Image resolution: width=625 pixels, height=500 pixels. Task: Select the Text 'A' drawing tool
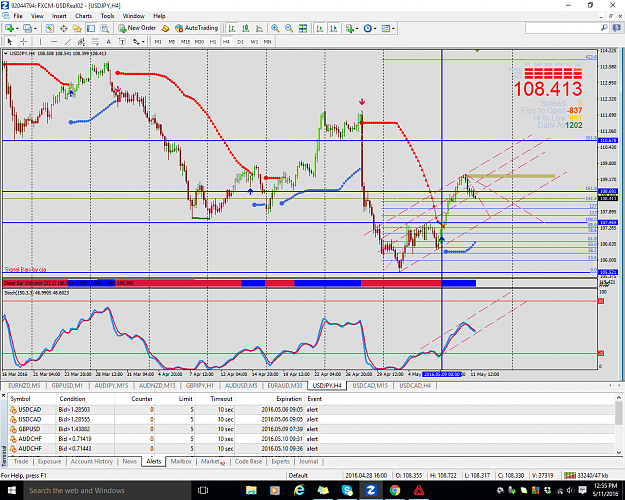(108, 41)
